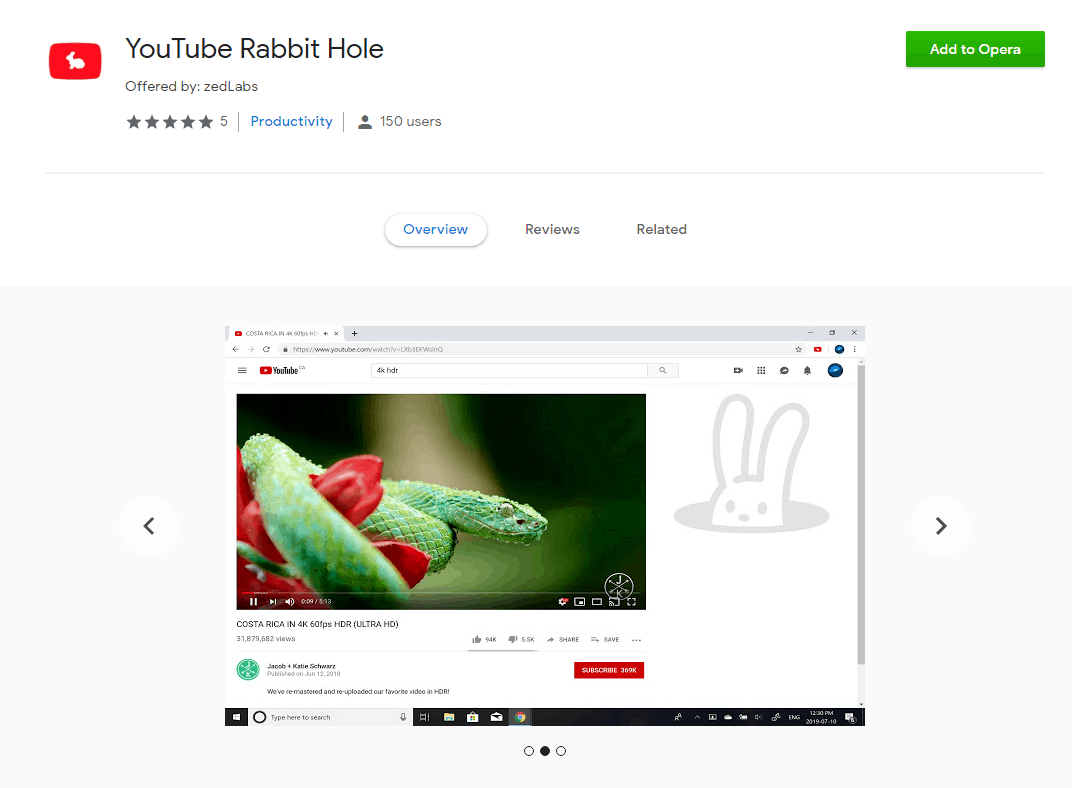Click the users count person icon
Viewport: 1072px width, 788px height.
pyautogui.click(x=365, y=122)
